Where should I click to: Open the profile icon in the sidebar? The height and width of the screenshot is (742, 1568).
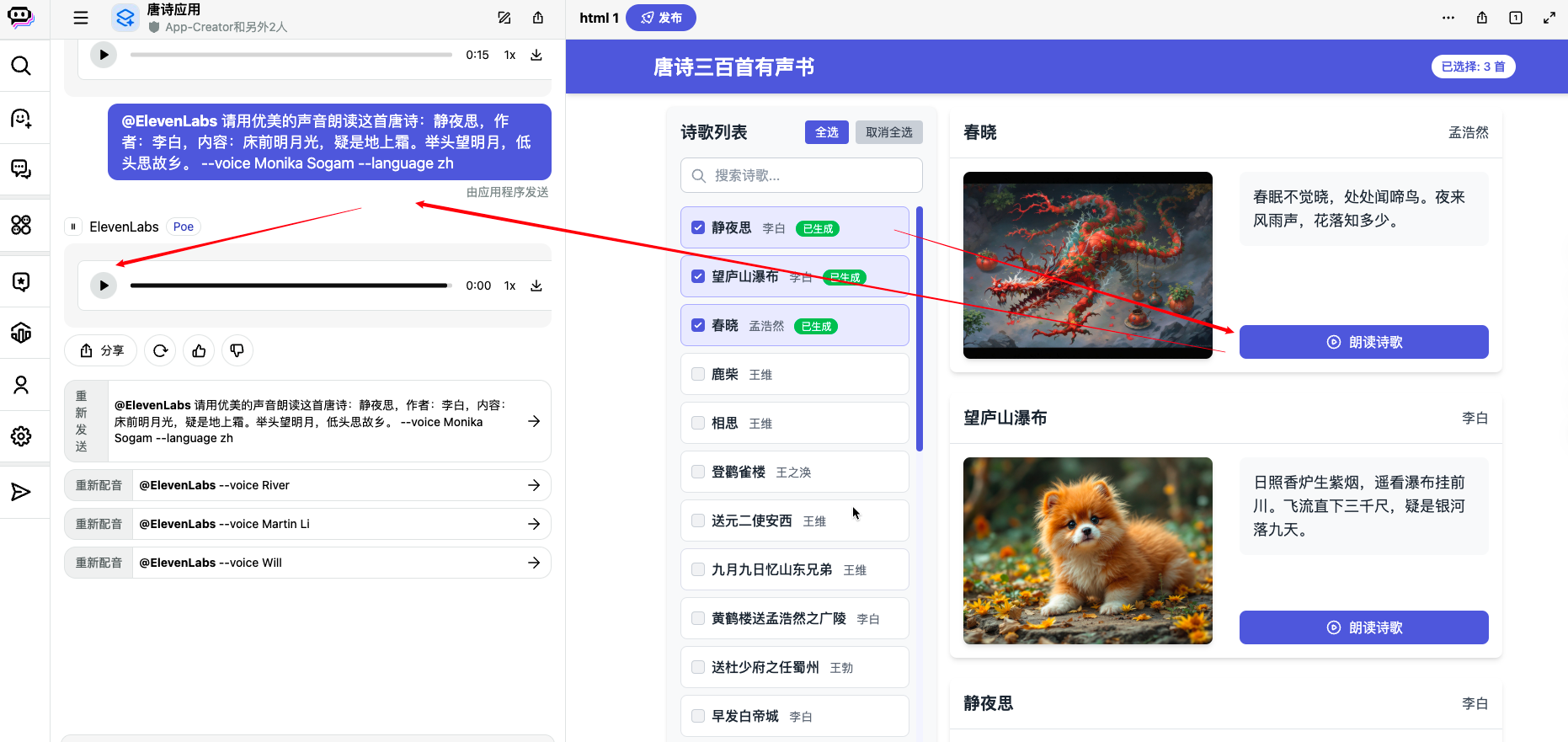coord(21,385)
